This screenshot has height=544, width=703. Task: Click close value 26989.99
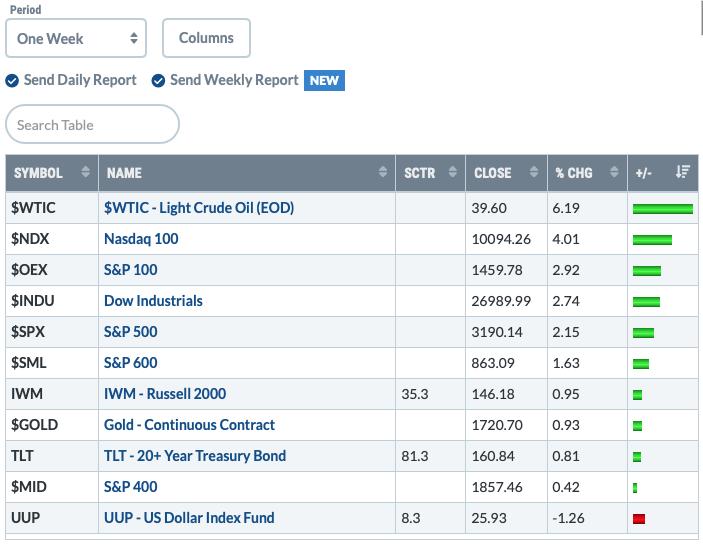pos(501,301)
